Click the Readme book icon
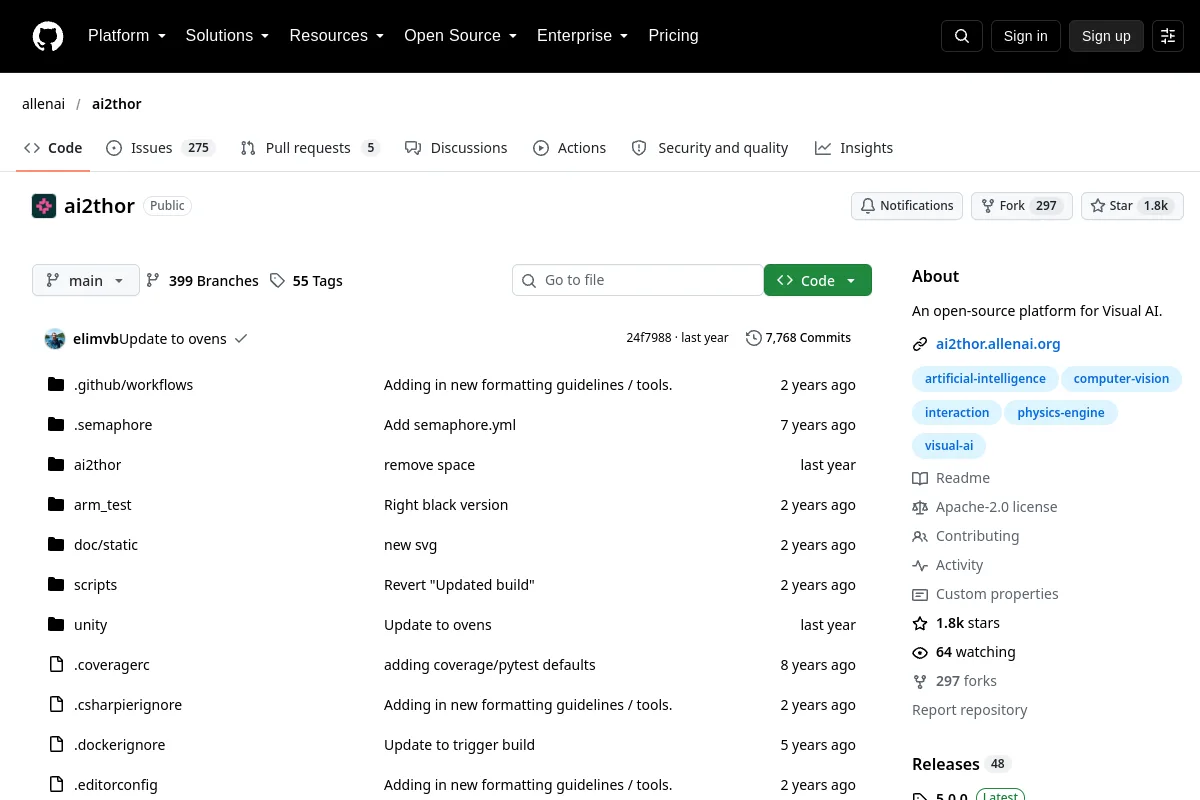This screenshot has width=1200, height=800. (920, 478)
